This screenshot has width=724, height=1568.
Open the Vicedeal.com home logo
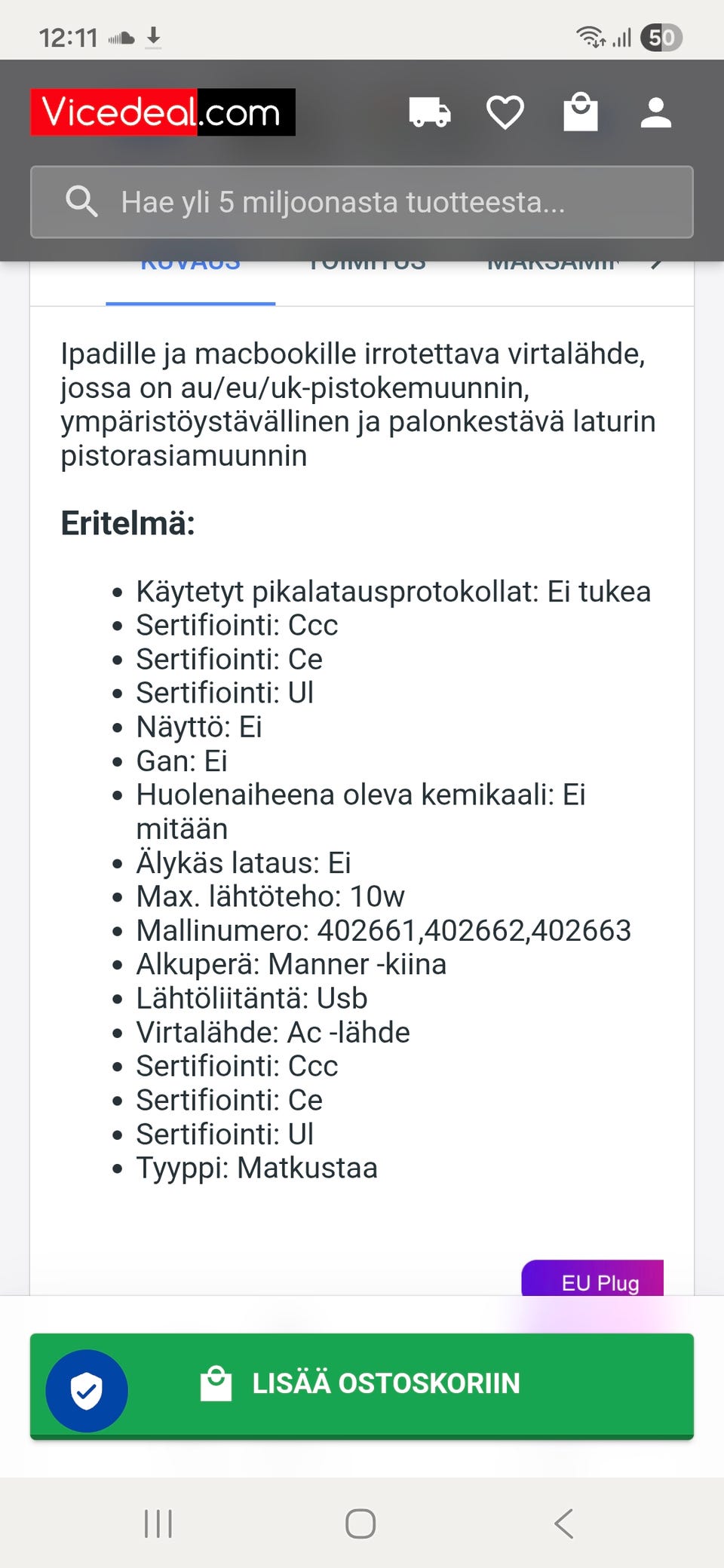pos(161,112)
